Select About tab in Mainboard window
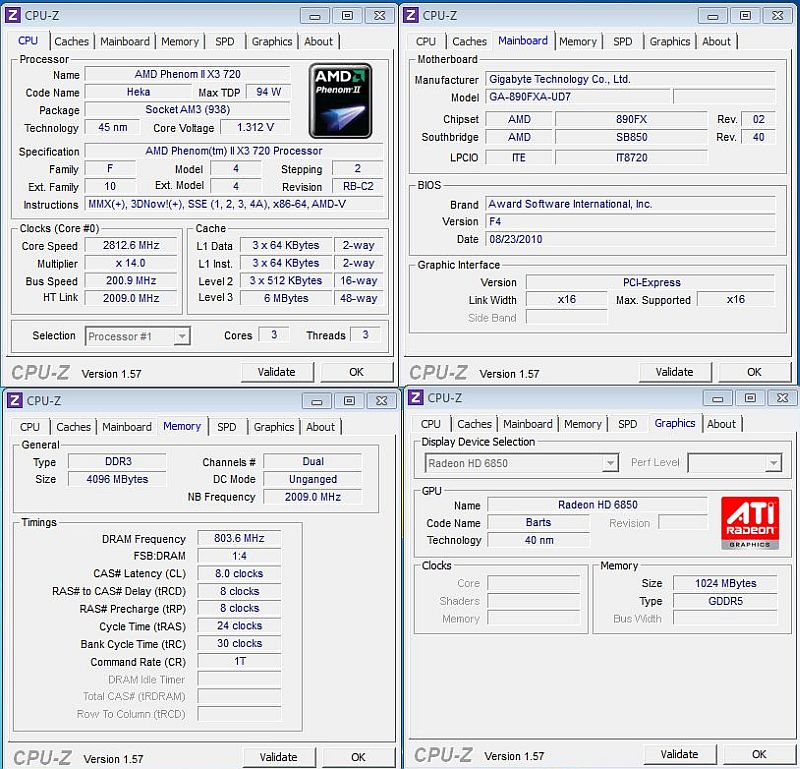Viewport: 800px width, 769px height. tap(716, 41)
